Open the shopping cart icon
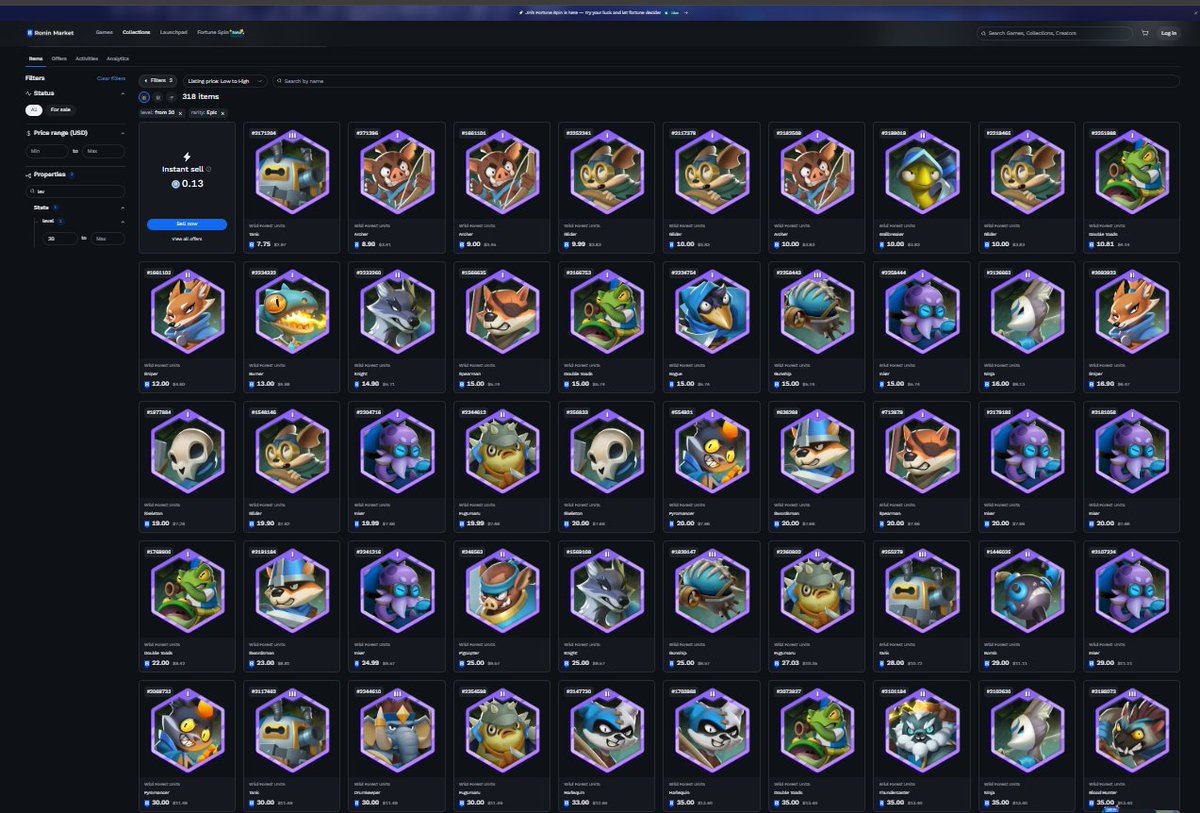 pos(1145,33)
